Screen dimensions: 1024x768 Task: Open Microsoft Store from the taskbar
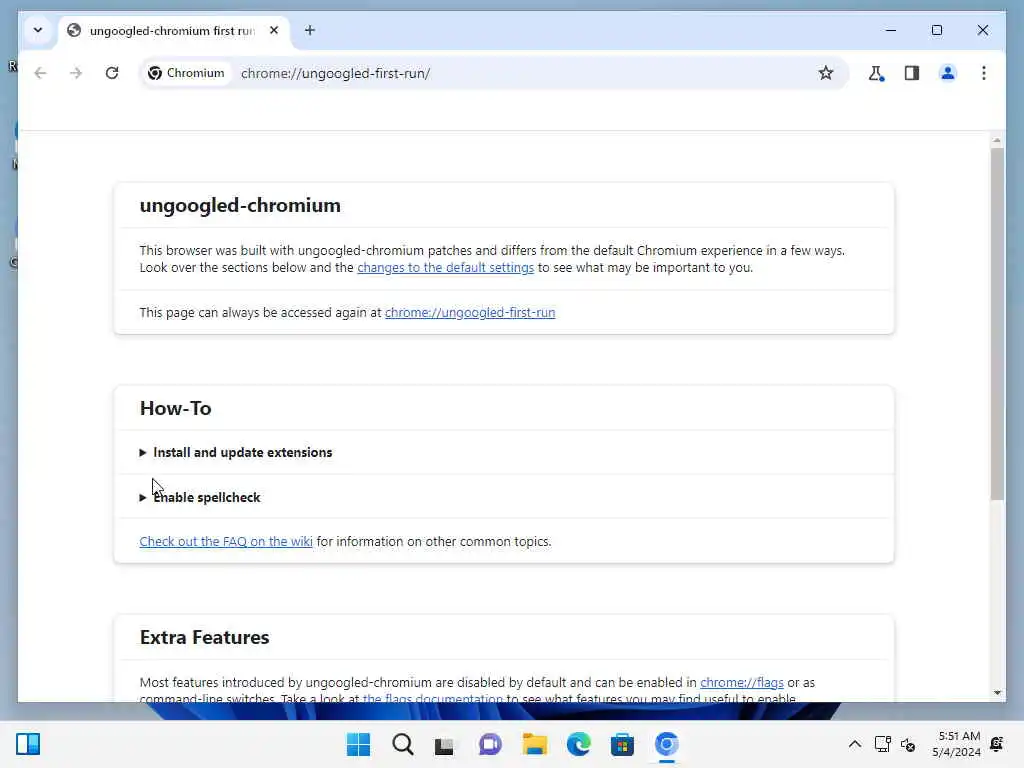click(622, 744)
